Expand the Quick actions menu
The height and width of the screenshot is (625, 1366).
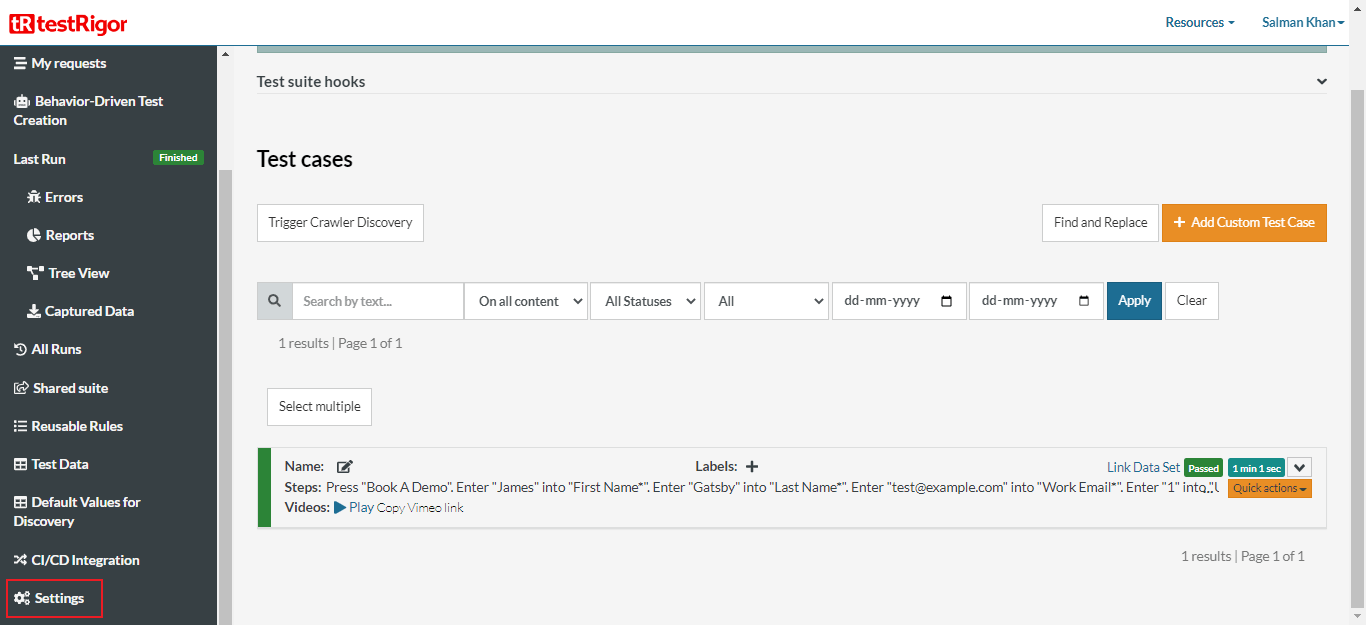[x=1269, y=488]
